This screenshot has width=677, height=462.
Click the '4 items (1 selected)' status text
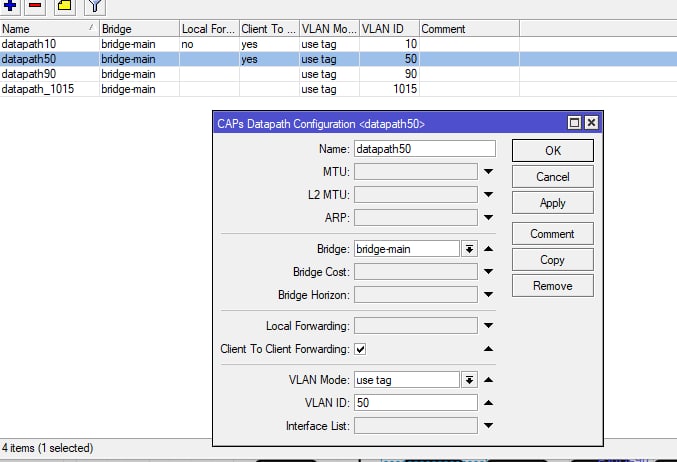click(x=47, y=448)
